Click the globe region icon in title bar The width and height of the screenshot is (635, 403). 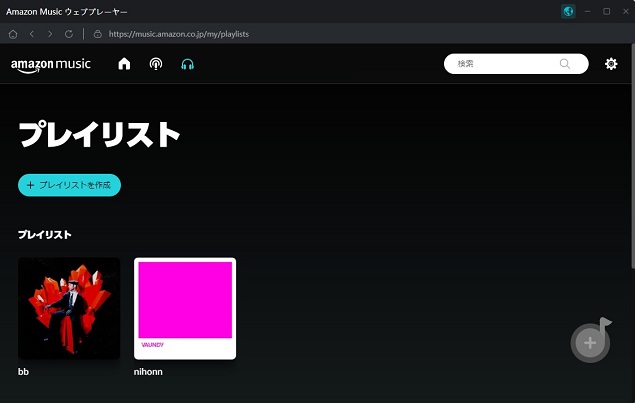[x=568, y=11]
